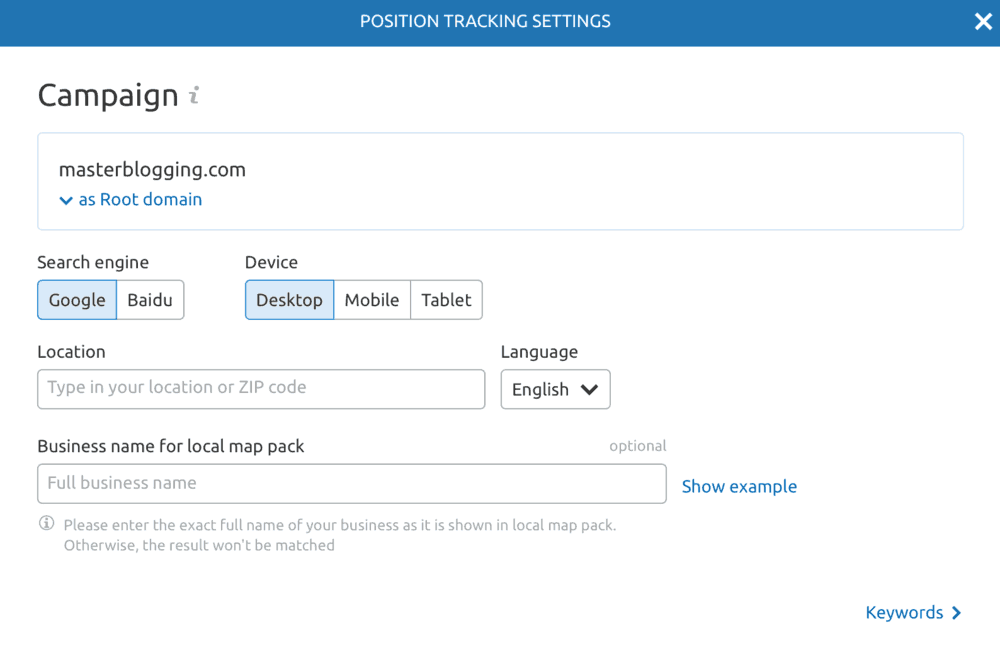This screenshot has height=655, width=1000.
Task: Click the POSITION TRACKING SETTINGS header
Action: [x=485, y=21]
